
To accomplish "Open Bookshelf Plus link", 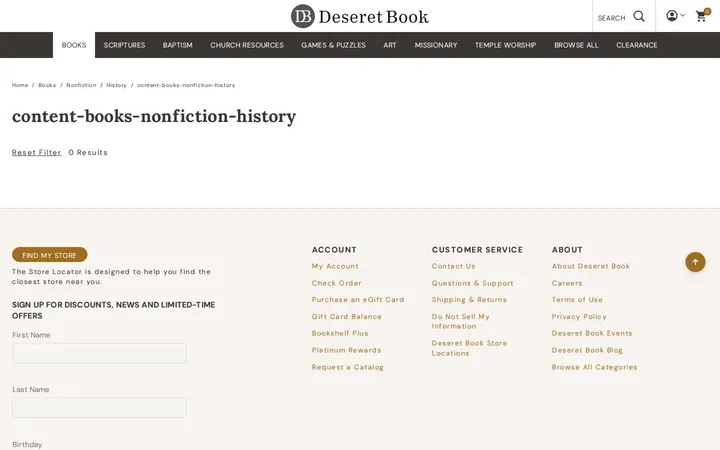I will (340, 333).
